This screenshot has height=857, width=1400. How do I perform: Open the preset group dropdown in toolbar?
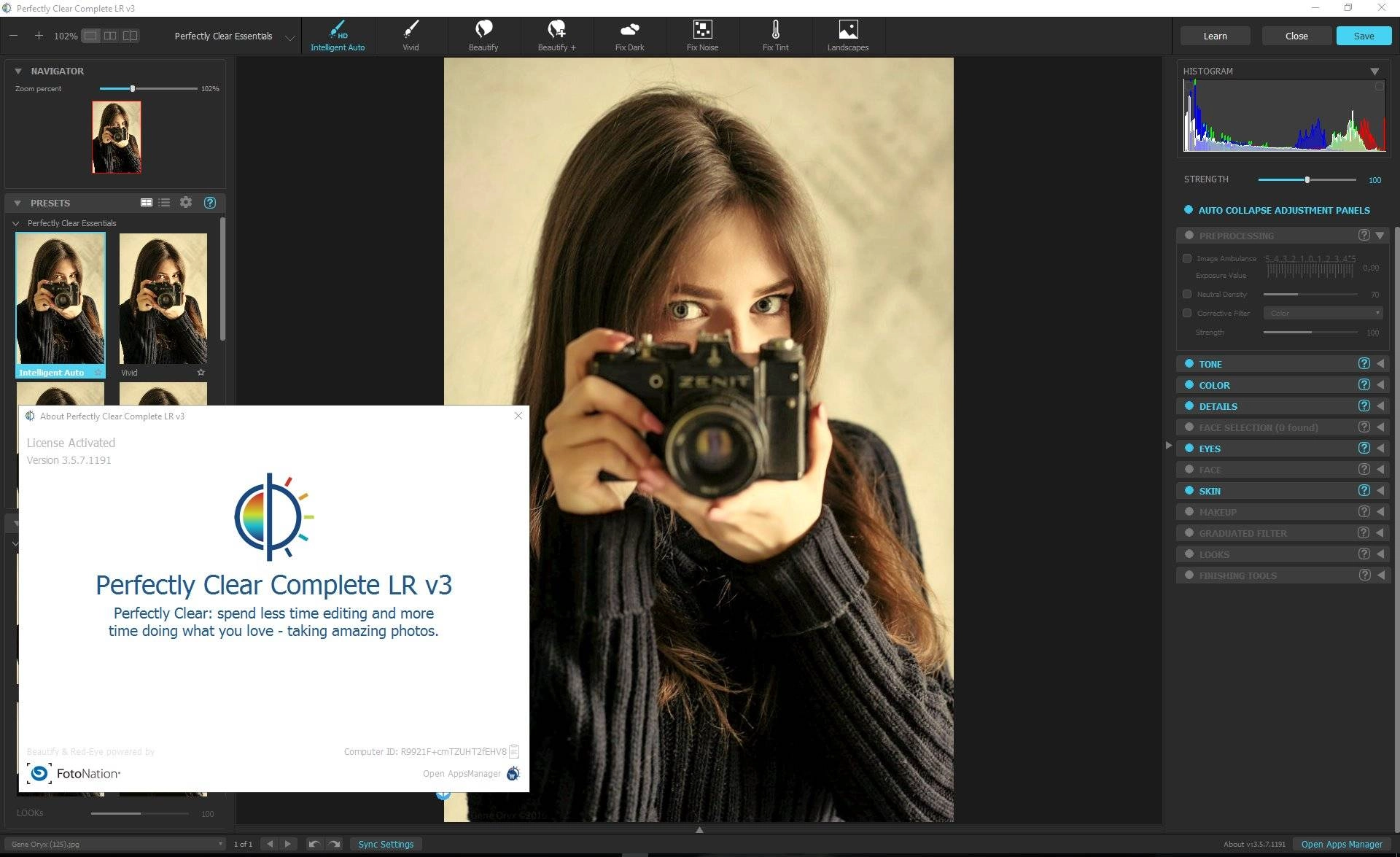pyautogui.click(x=289, y=37)
